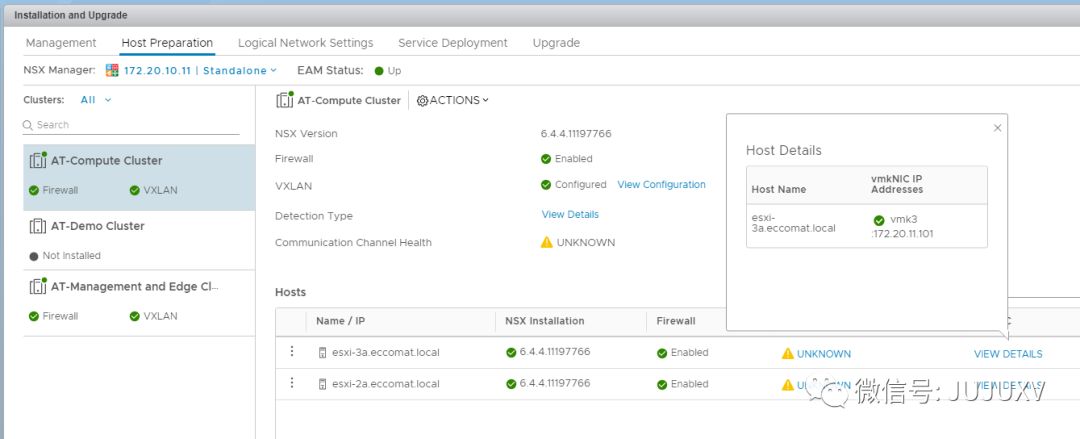Click the AT-Management and Edge cluster icon
Screen dimensions: 1080x439
pyautogui.click(x=38, y=286)
